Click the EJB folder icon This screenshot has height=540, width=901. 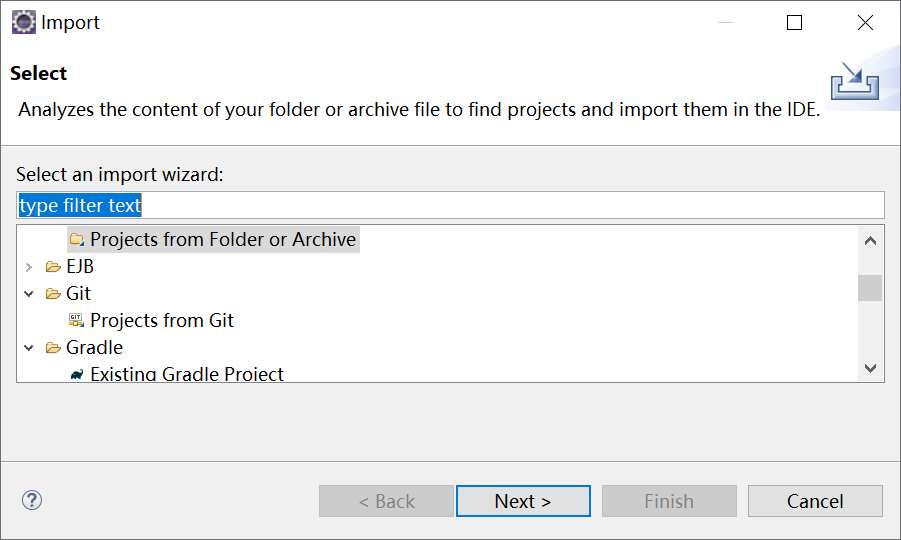(x=53, y=267)
